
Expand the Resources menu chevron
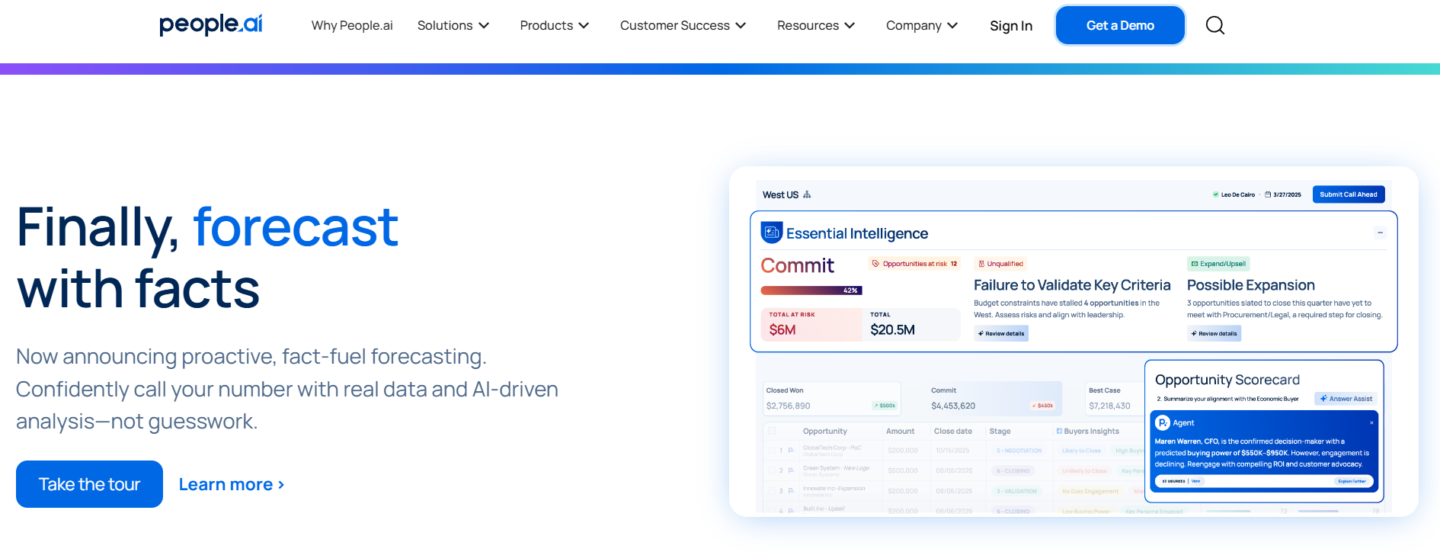coord(850,26)
